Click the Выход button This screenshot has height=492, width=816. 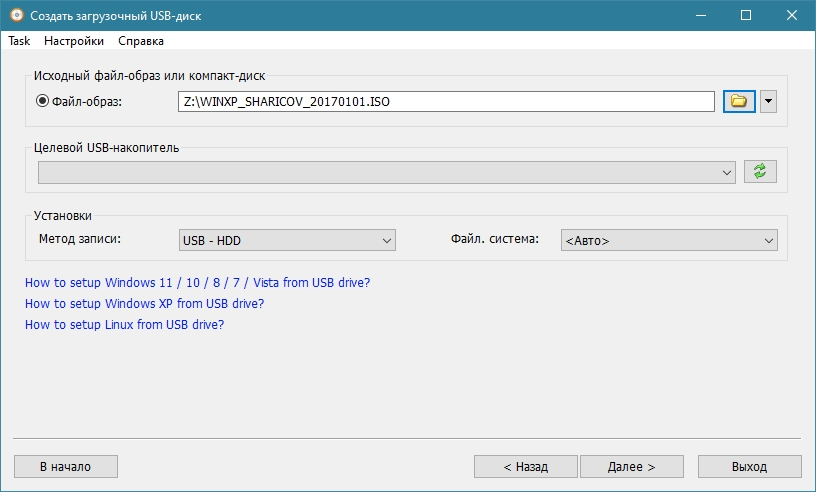click(x=749, y=466)
